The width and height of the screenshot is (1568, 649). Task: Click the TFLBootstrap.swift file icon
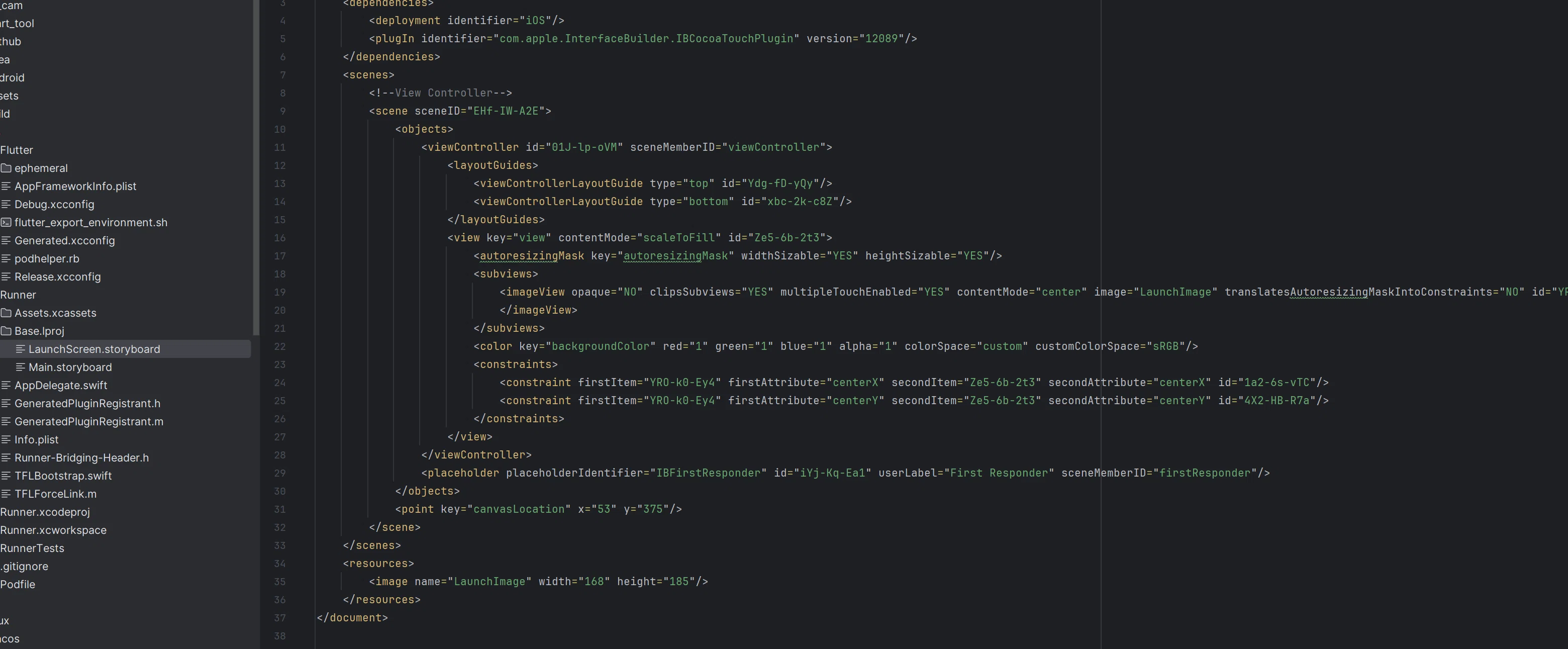coord(6,476)
